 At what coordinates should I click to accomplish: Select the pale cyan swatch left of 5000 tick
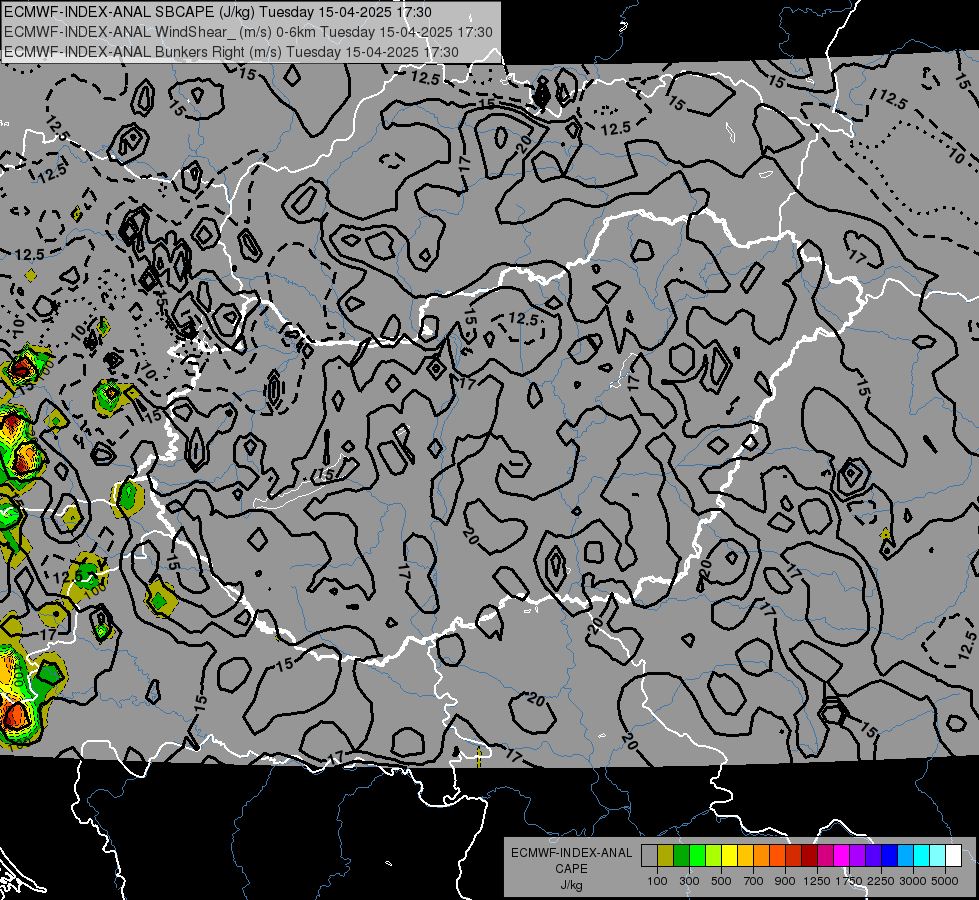937,855
